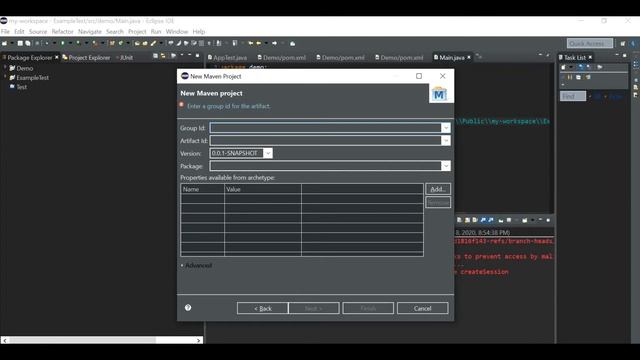The height and width of the screenshot is (360, 640).
Task: Click the Package input field
Action: tap(325, 166)
